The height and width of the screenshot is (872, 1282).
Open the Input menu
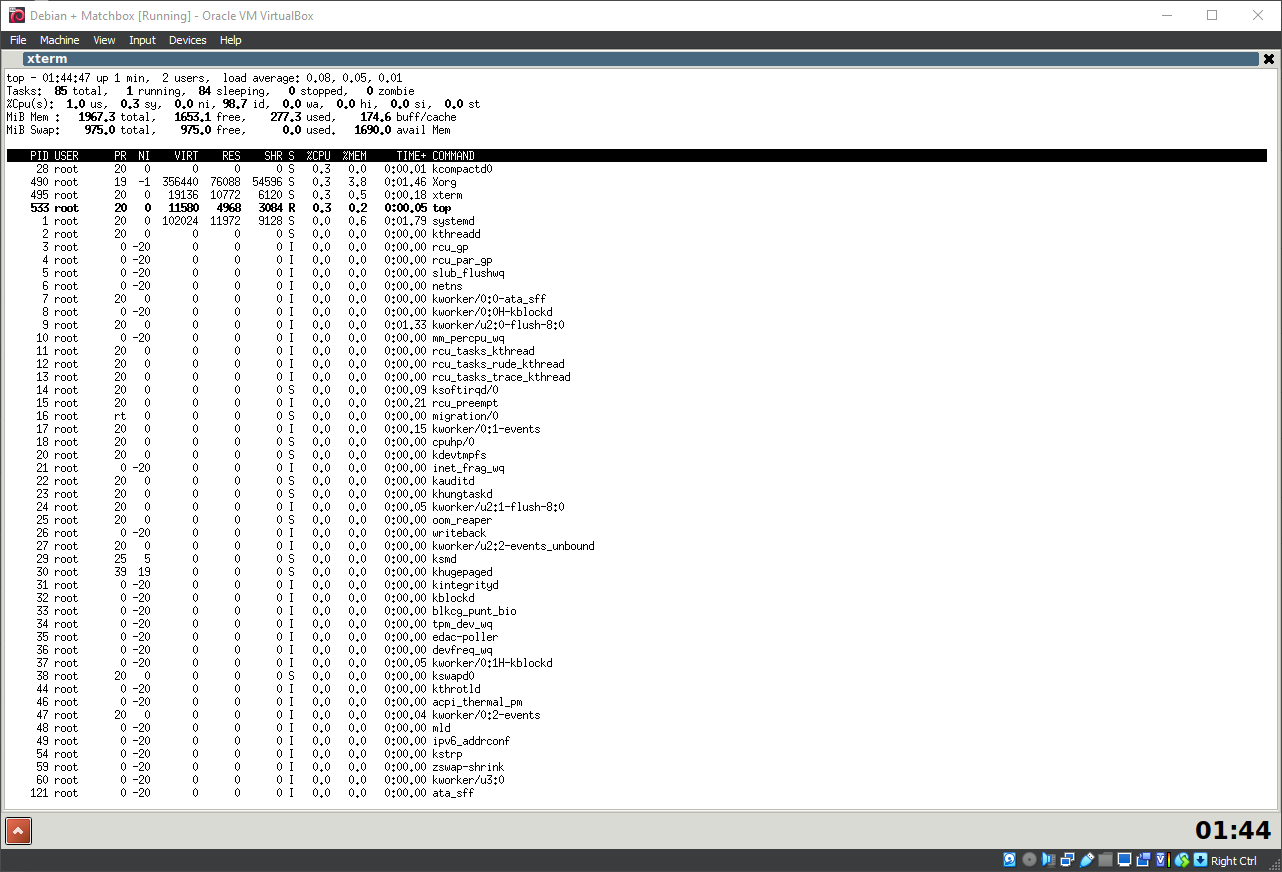point(142,40)
